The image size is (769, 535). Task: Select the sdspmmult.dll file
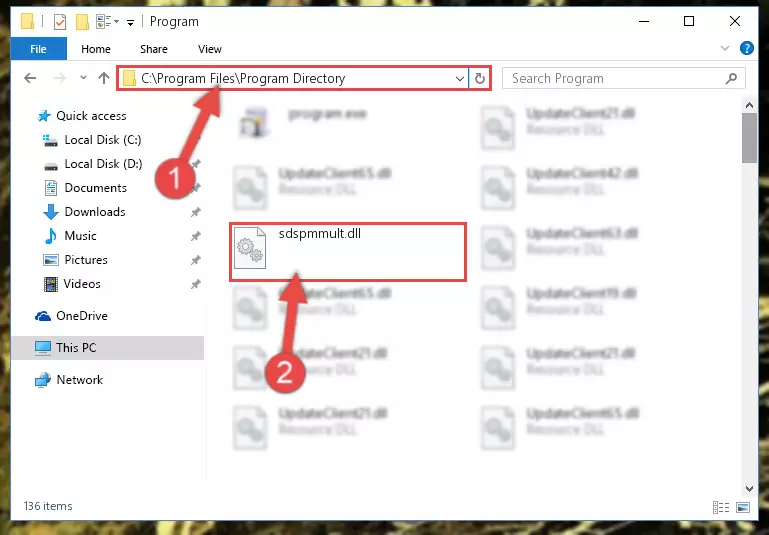pyautogui.click(x=348, y=252)
